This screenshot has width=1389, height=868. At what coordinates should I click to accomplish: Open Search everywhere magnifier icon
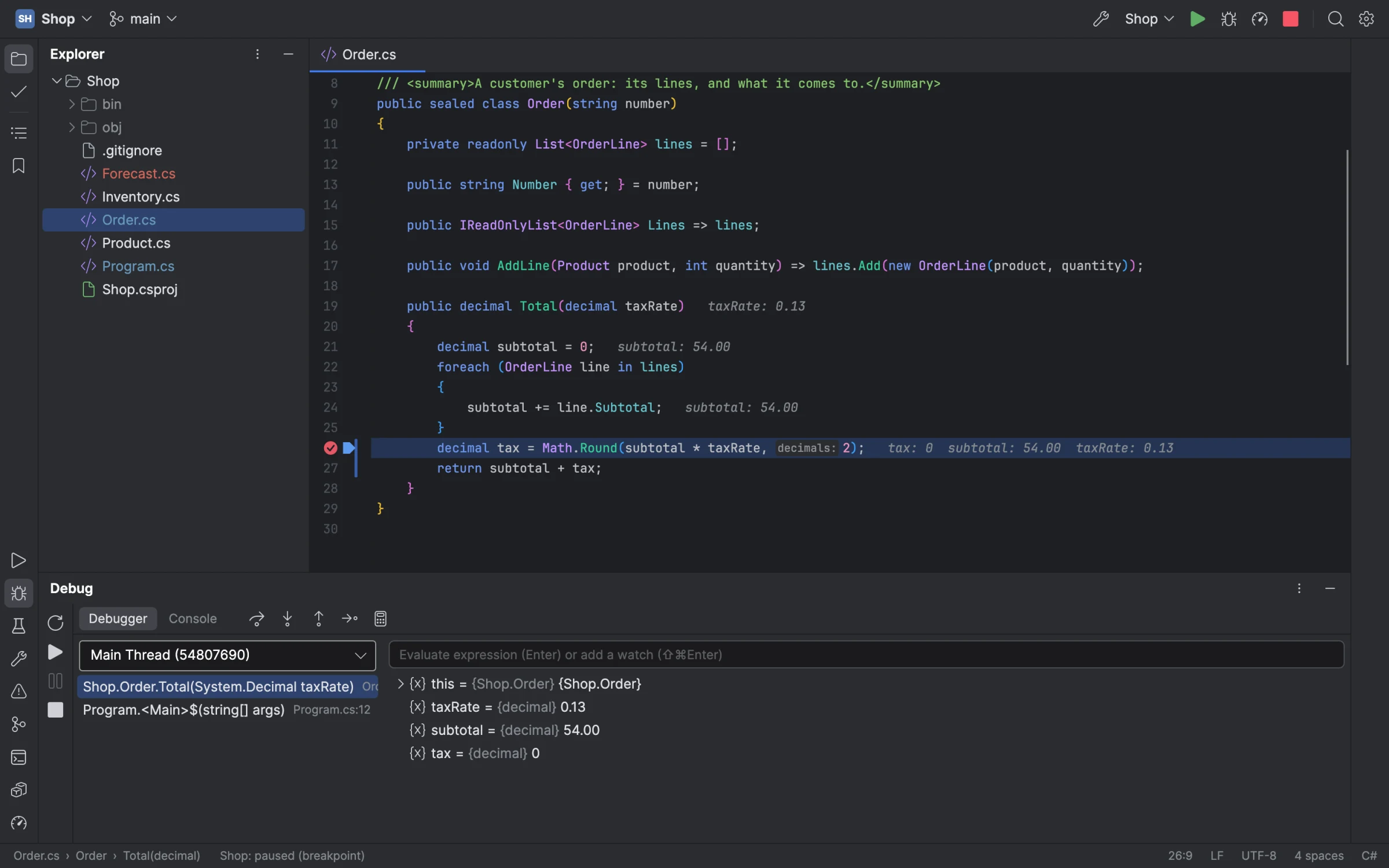coord(1335,19)
